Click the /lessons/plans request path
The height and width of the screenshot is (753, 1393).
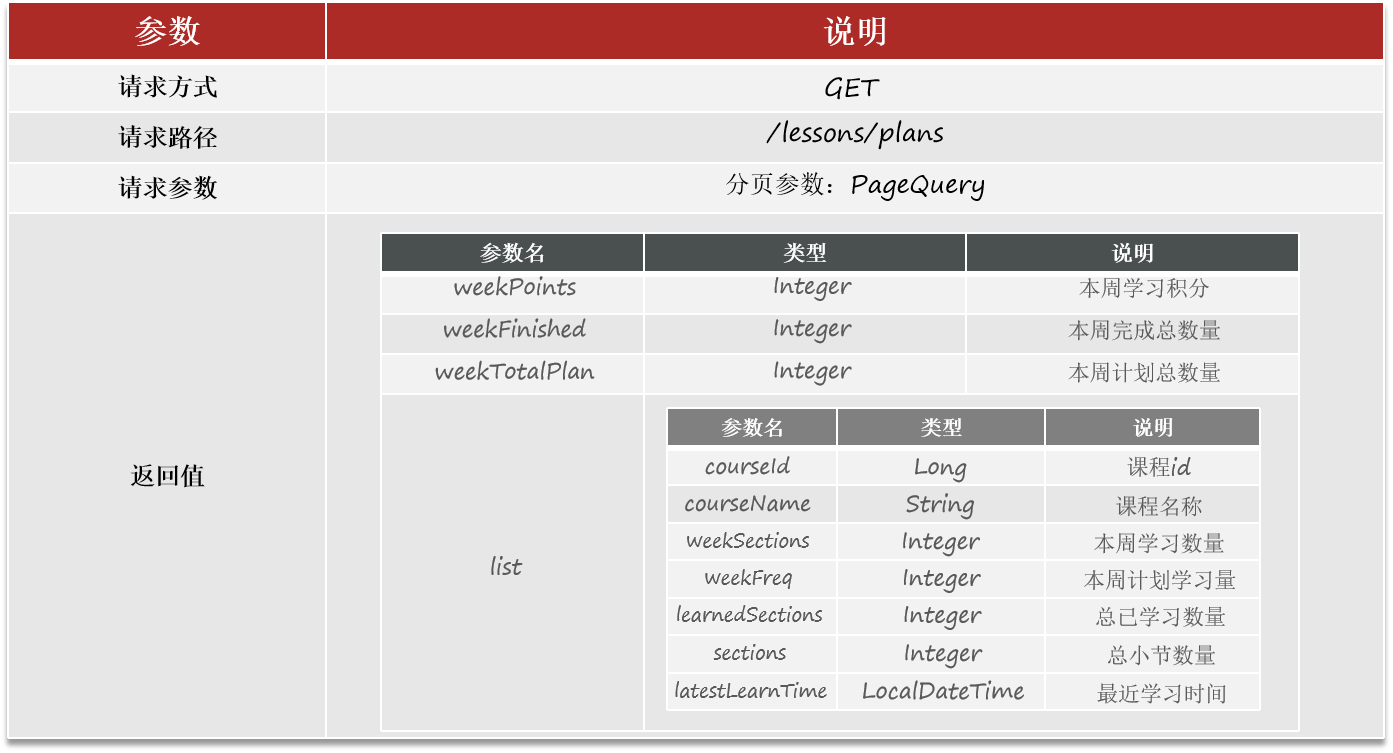pyautogui.click(x=854, y=134)
